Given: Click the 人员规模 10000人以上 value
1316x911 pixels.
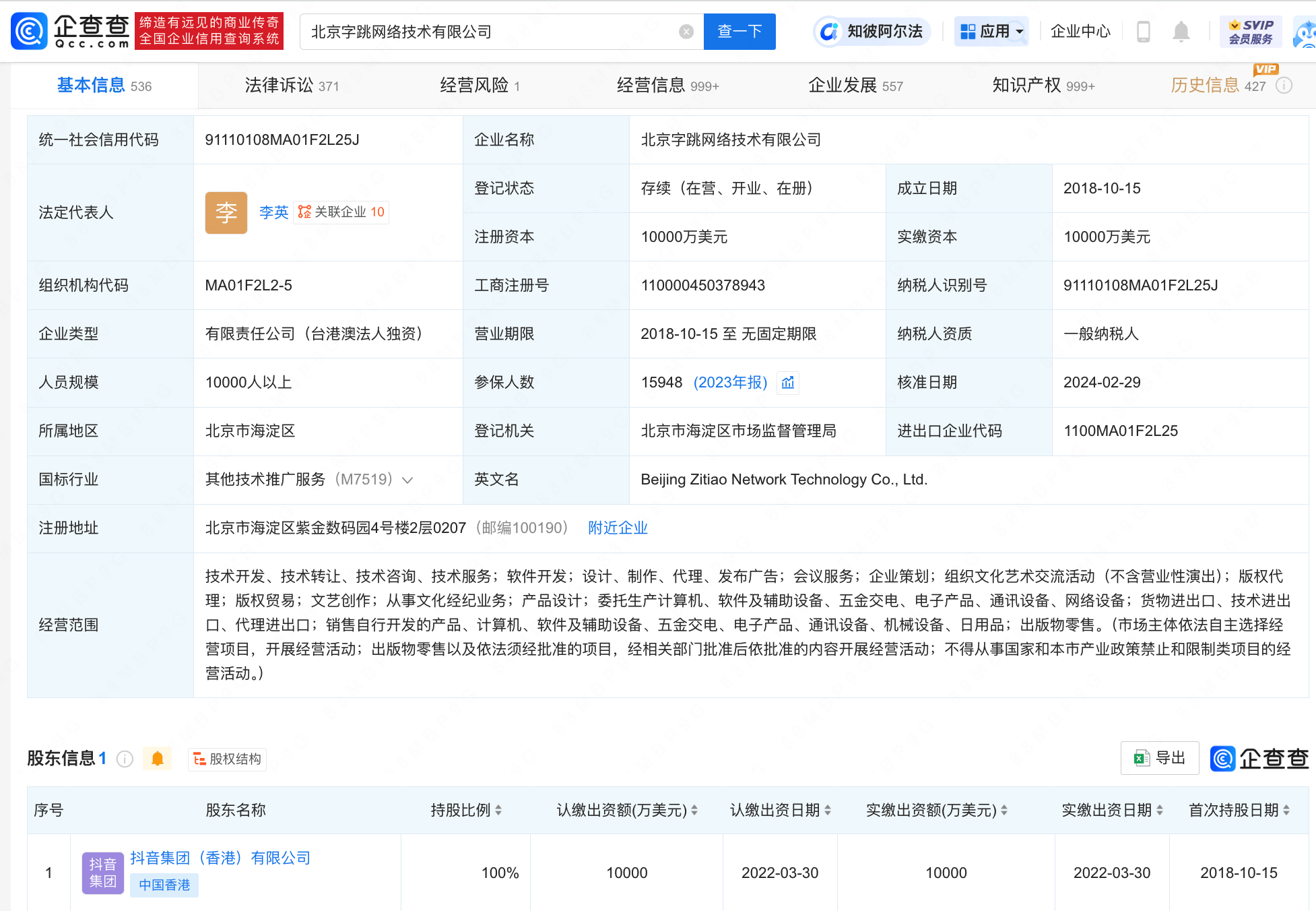Looking at the screenshot, I should point(249,383).
